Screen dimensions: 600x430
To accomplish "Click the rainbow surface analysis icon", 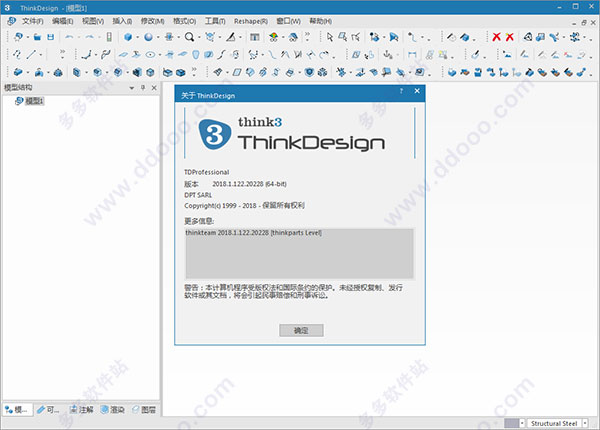I will pyautogui.click(x=273, y=37).
